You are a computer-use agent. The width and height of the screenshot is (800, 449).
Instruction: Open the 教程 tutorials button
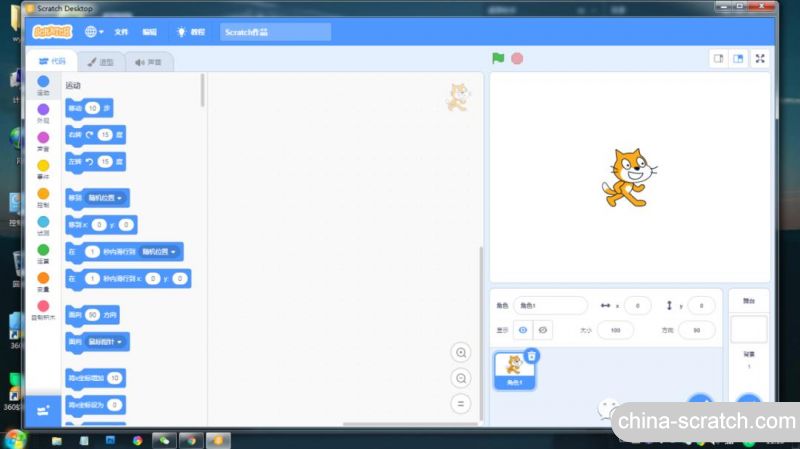pyautogui.click(x=190, y=32)
